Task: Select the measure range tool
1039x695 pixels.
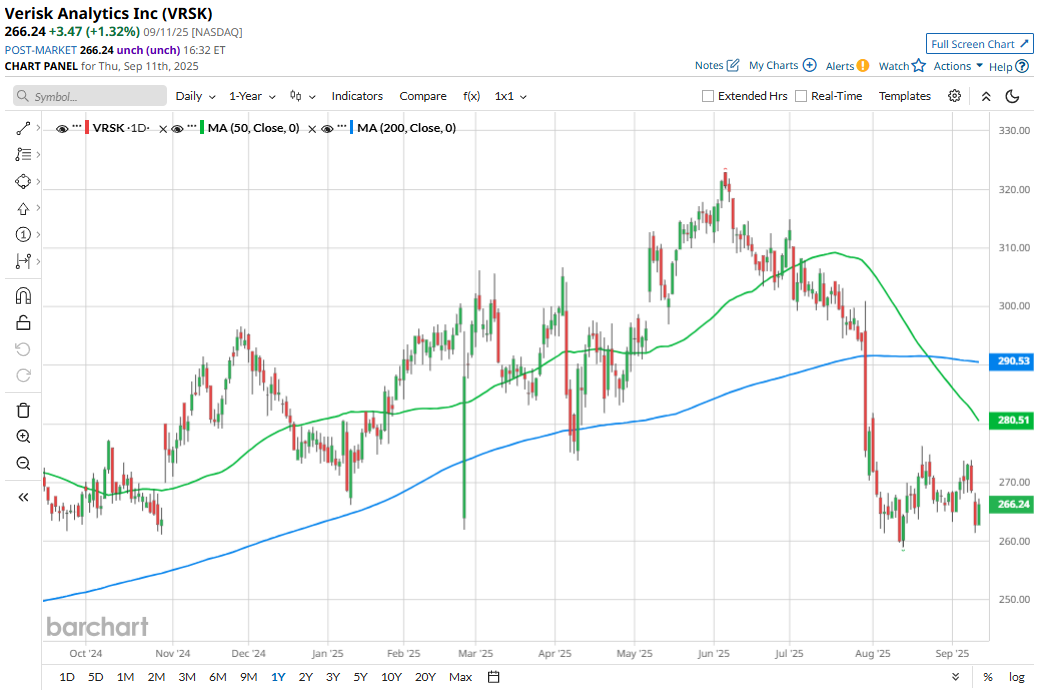Action: coord(23,261)
